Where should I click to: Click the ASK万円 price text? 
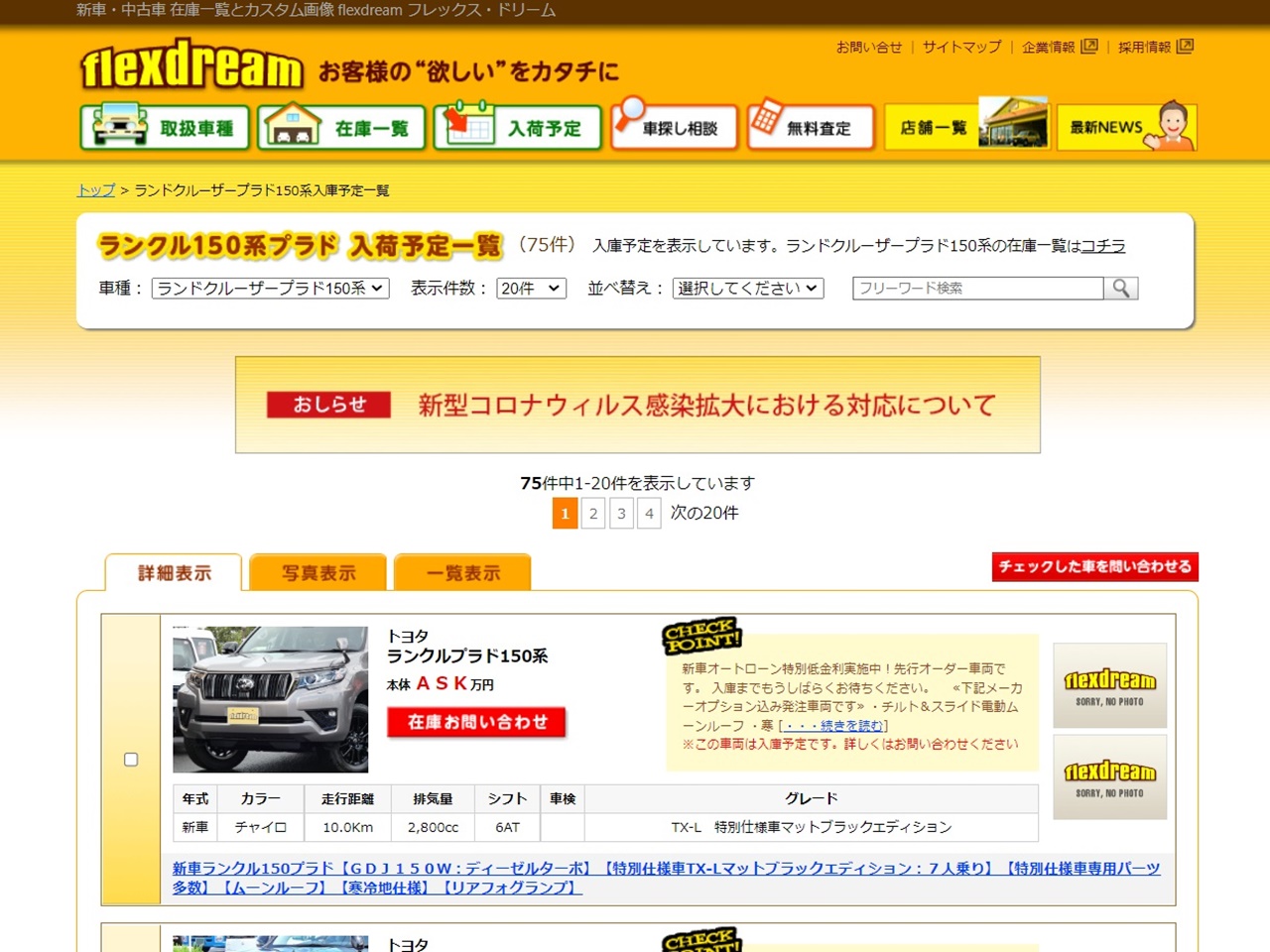pos(454,684)
